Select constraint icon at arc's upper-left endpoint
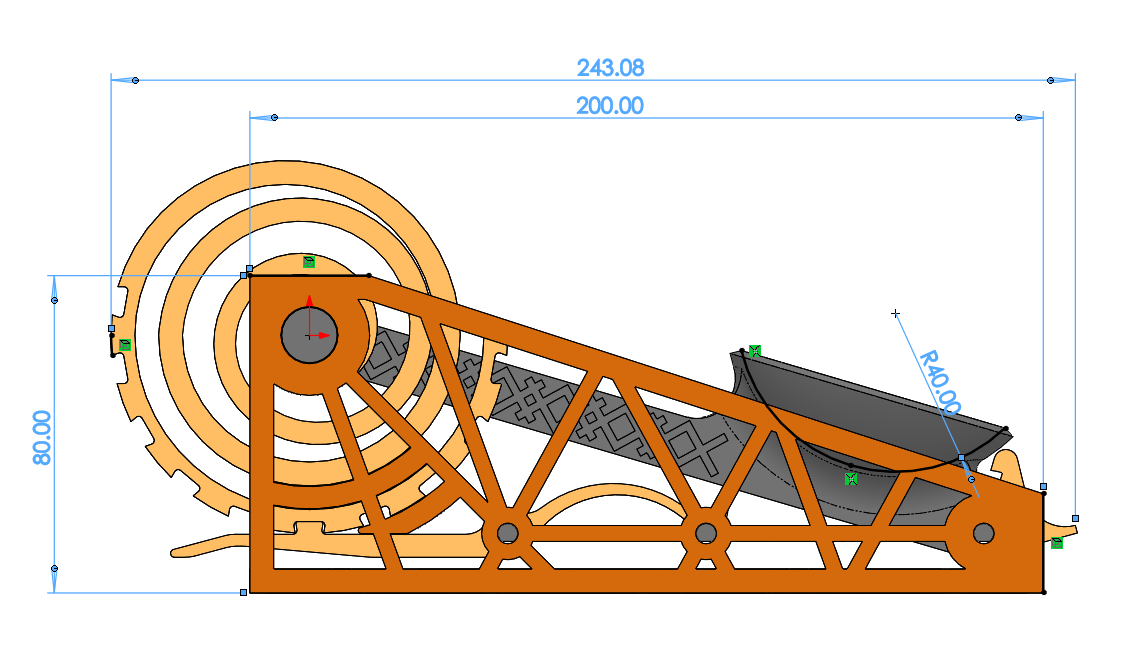 coord(755,351)
